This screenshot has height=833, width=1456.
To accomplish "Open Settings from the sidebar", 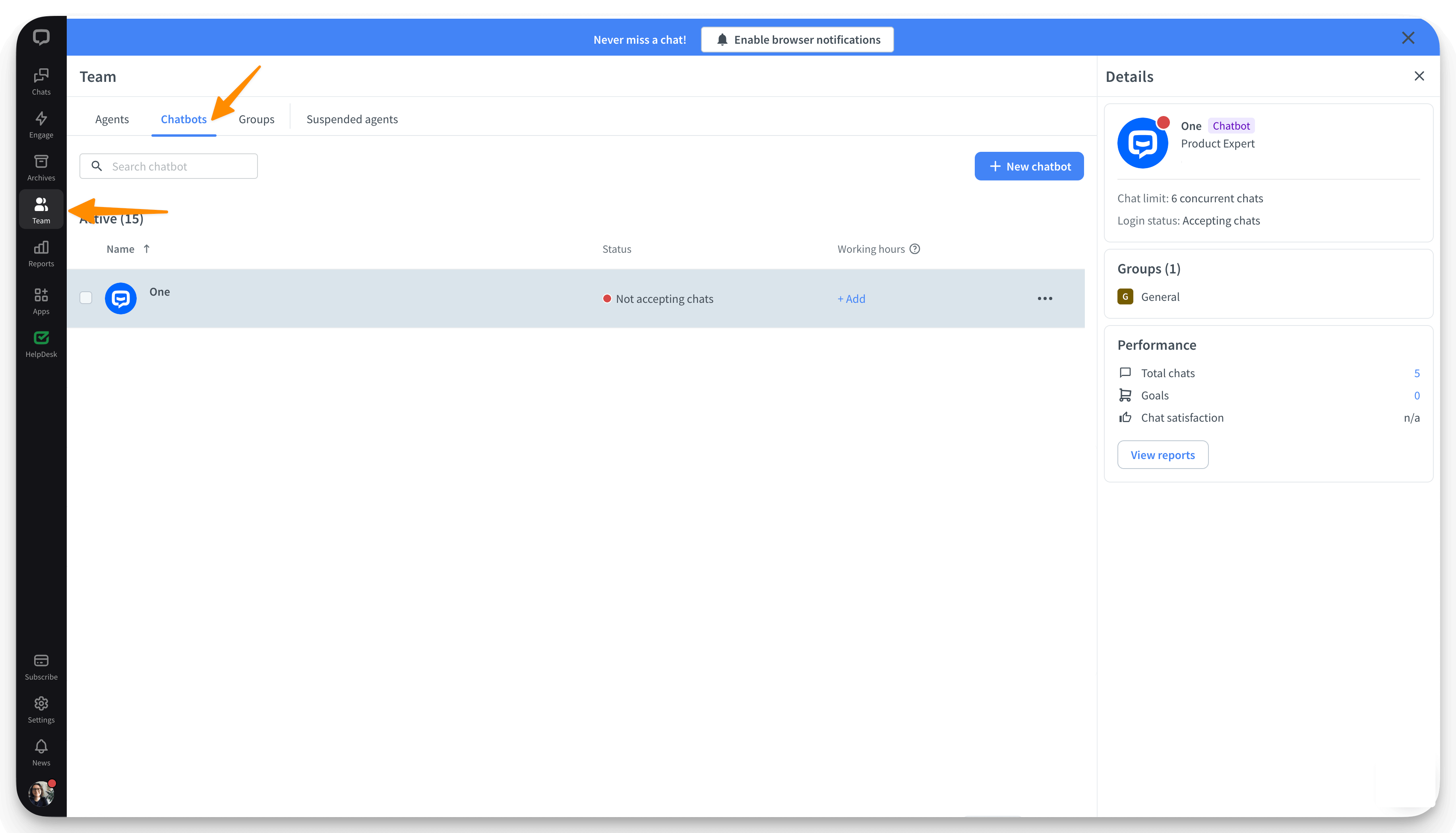I will click(41, 709).
